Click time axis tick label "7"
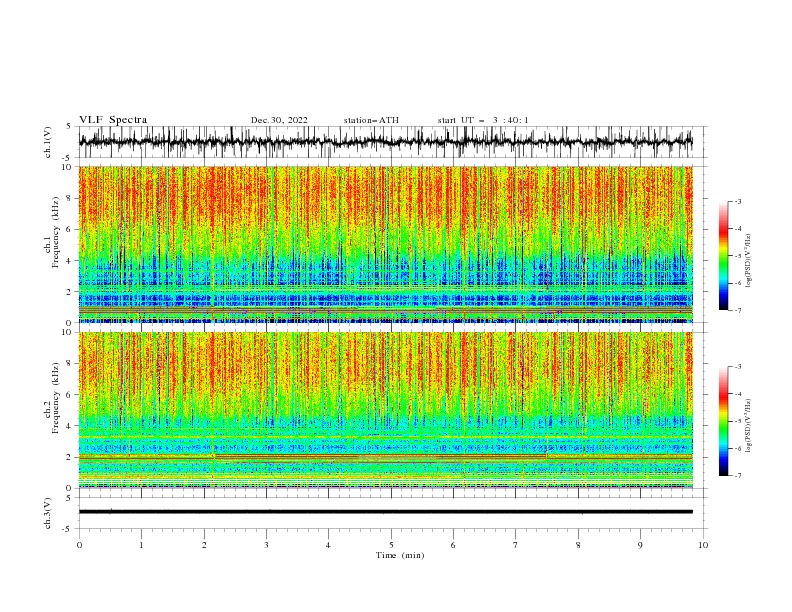 coord(516,545)
